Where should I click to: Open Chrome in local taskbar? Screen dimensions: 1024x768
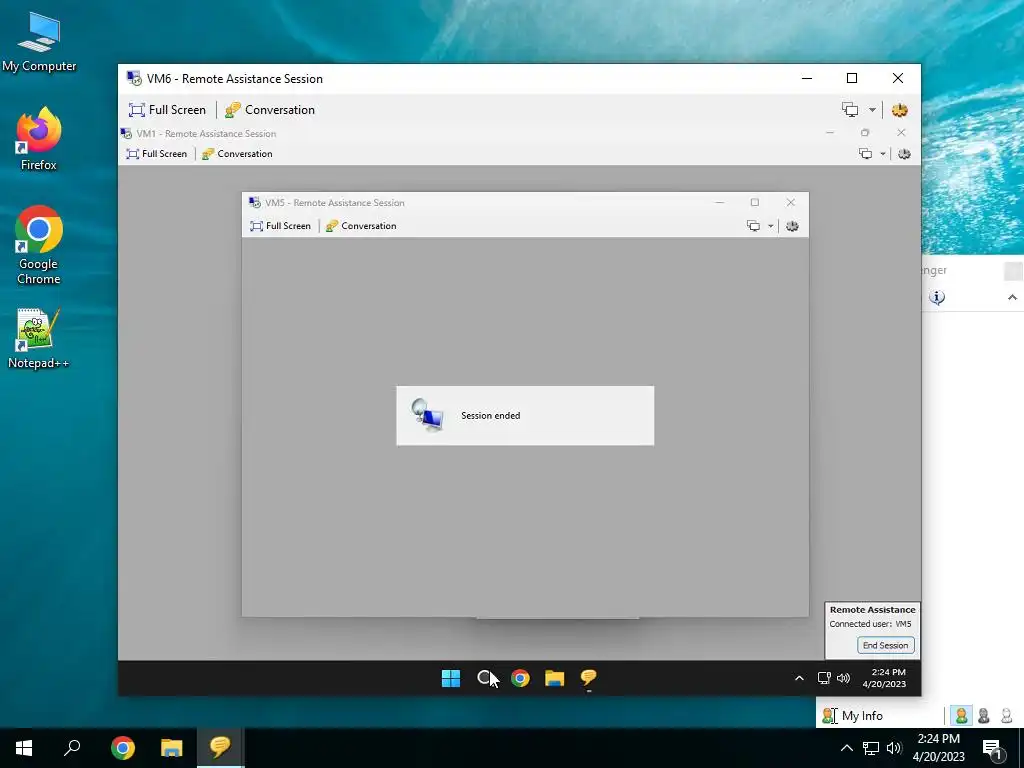coord(122,748)
